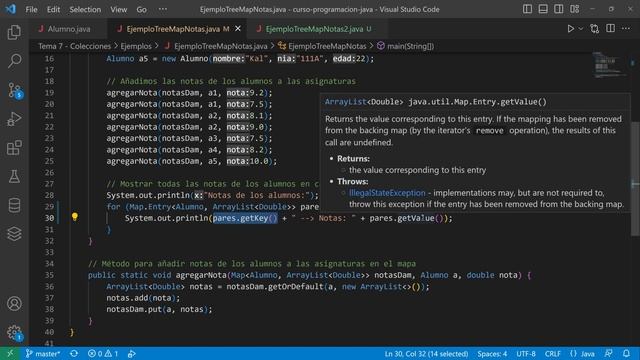Open the remote window indicator
This screenshot has height=360, width=640.
[x=10, y=353]
